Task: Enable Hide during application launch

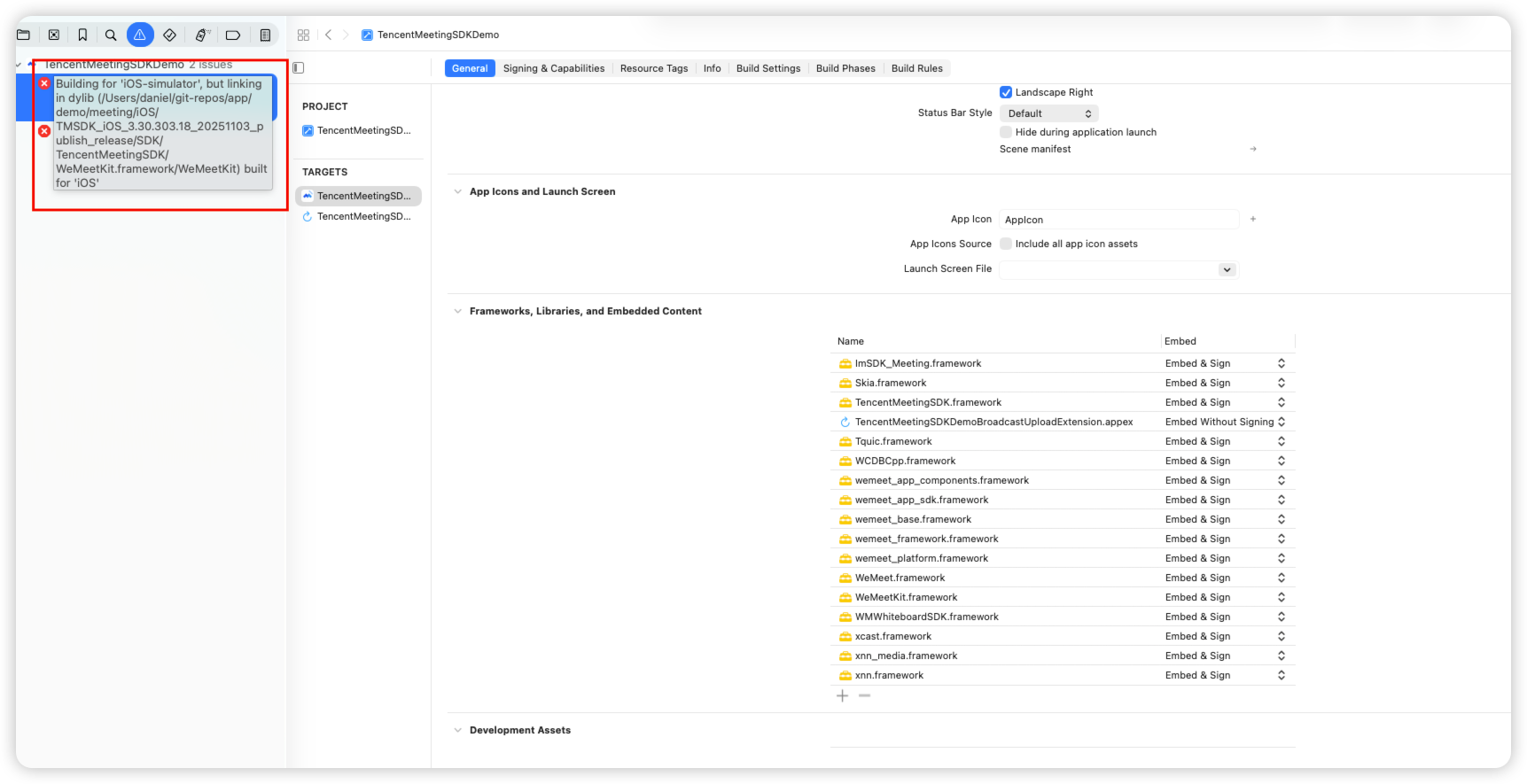Action: [1006, 132]
